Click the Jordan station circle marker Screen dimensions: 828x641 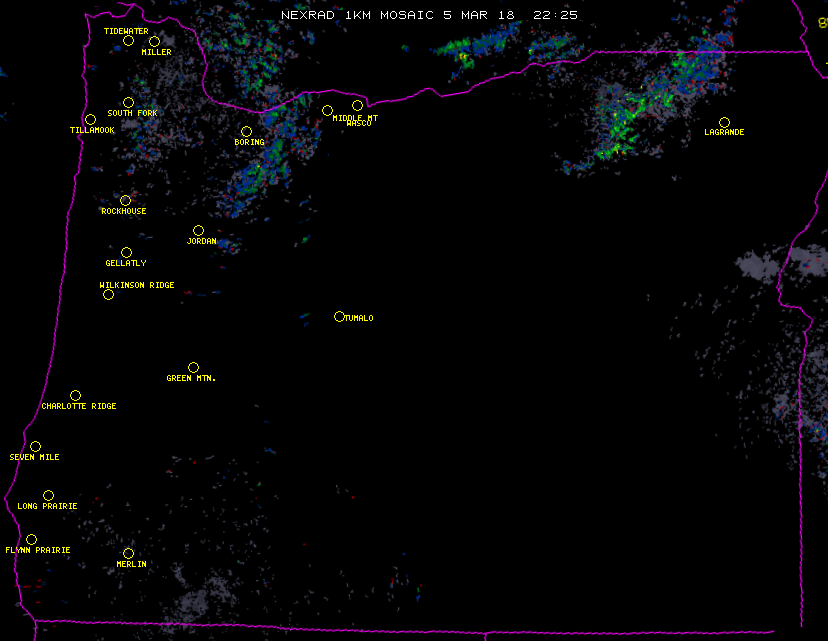click(x=198, y=231)
